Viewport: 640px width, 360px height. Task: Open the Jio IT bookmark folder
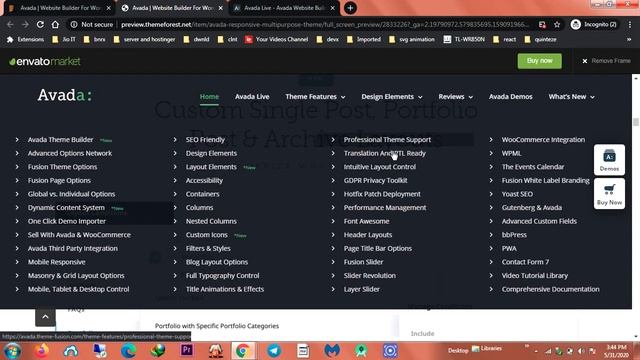(x=64, y=40)
